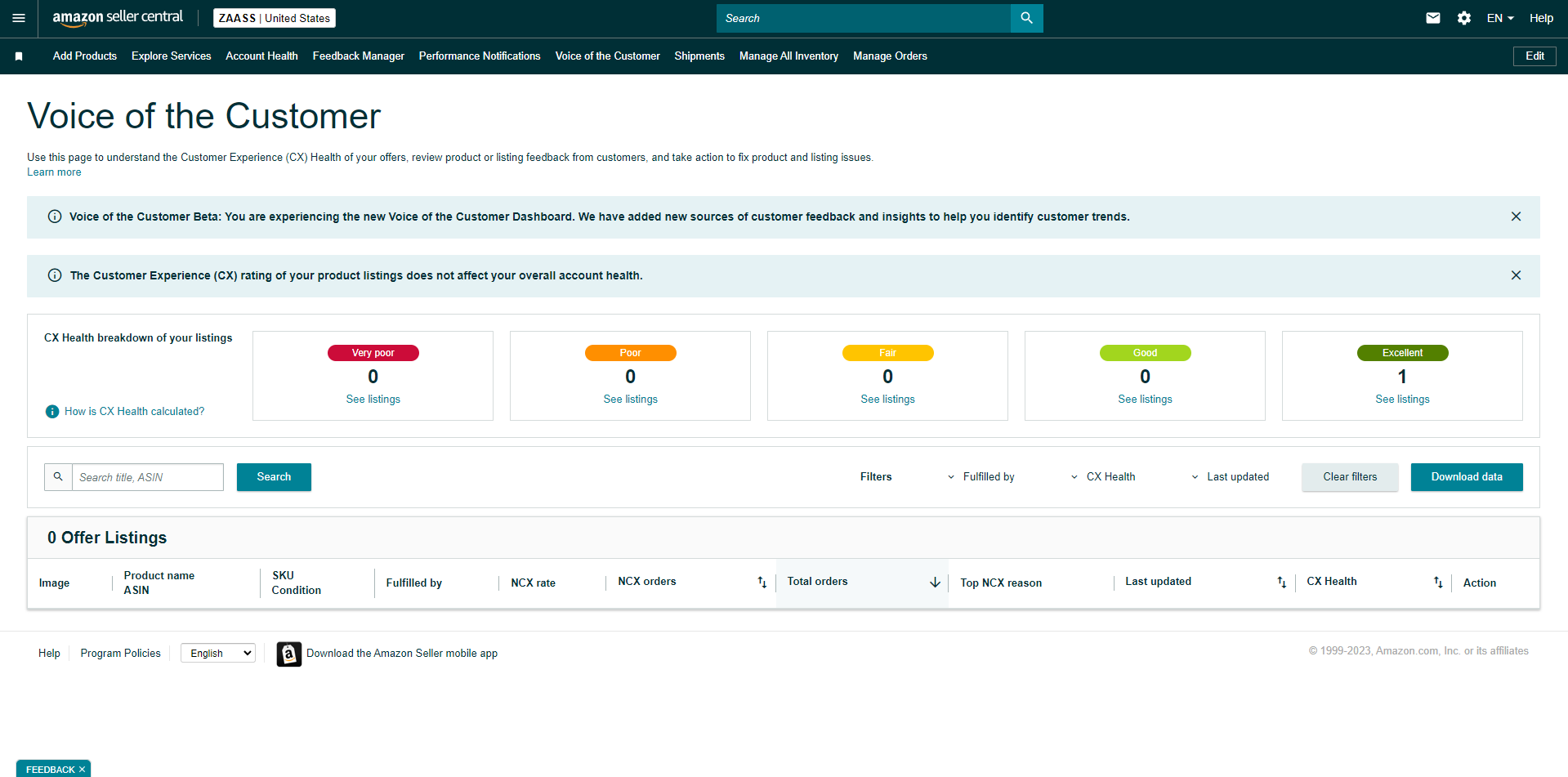Click Download the Amazon Seller mobile app

[402, 654]
